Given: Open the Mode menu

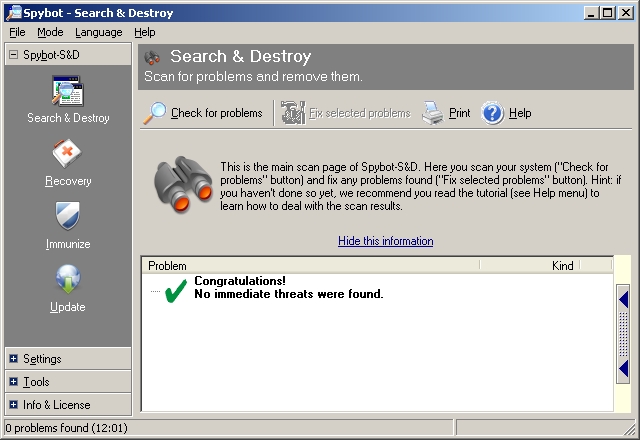Looking at the screenshot, I should click(x=50, y=32).
